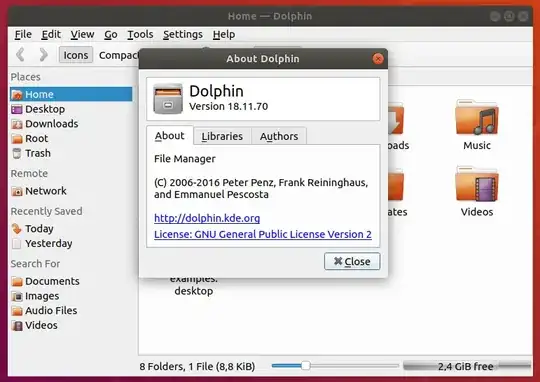Switch to the Authors tab
The height and width of the screenshot is (382, 540).
coord(279,136)
